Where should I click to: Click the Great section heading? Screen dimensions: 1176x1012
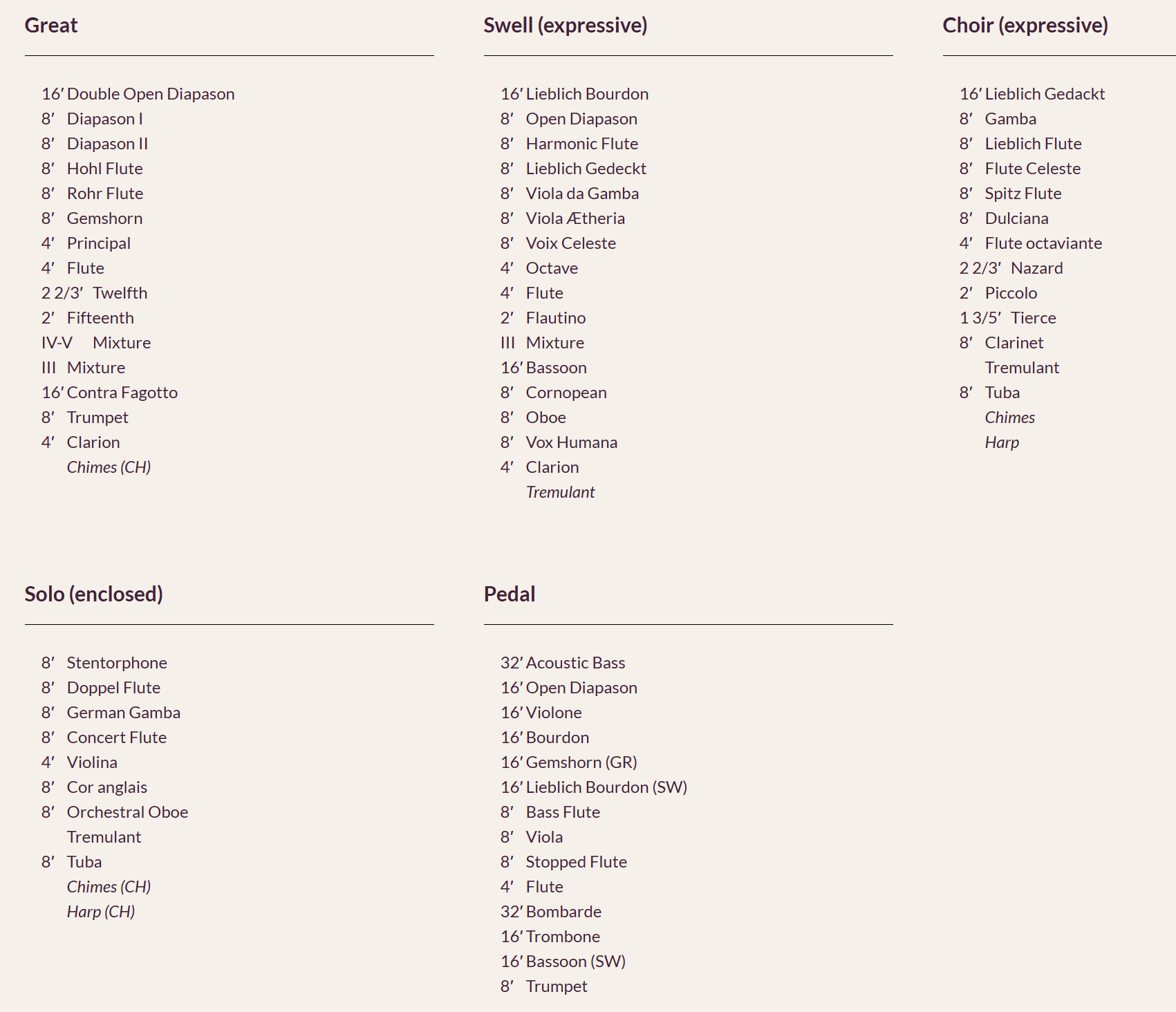51,26
